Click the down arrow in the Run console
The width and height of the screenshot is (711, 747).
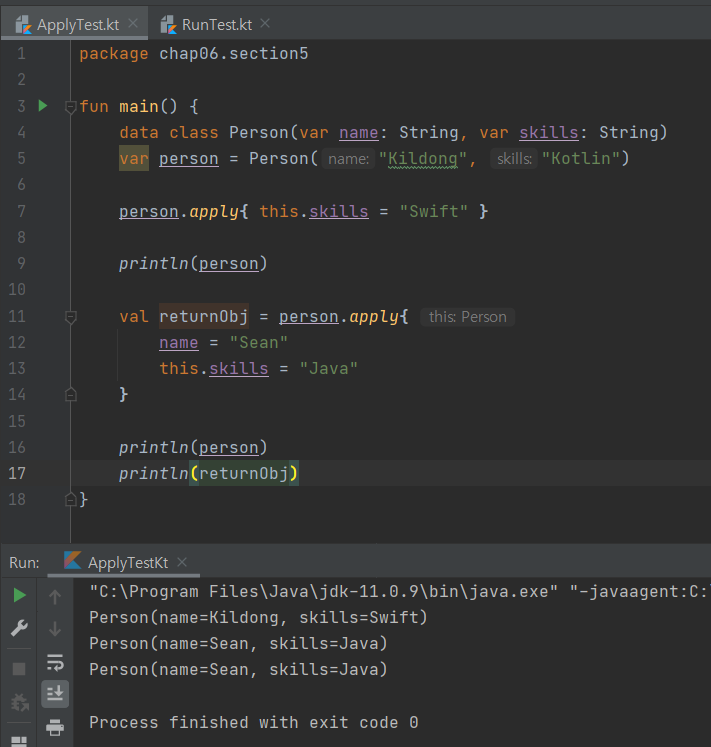click(55, 629)
